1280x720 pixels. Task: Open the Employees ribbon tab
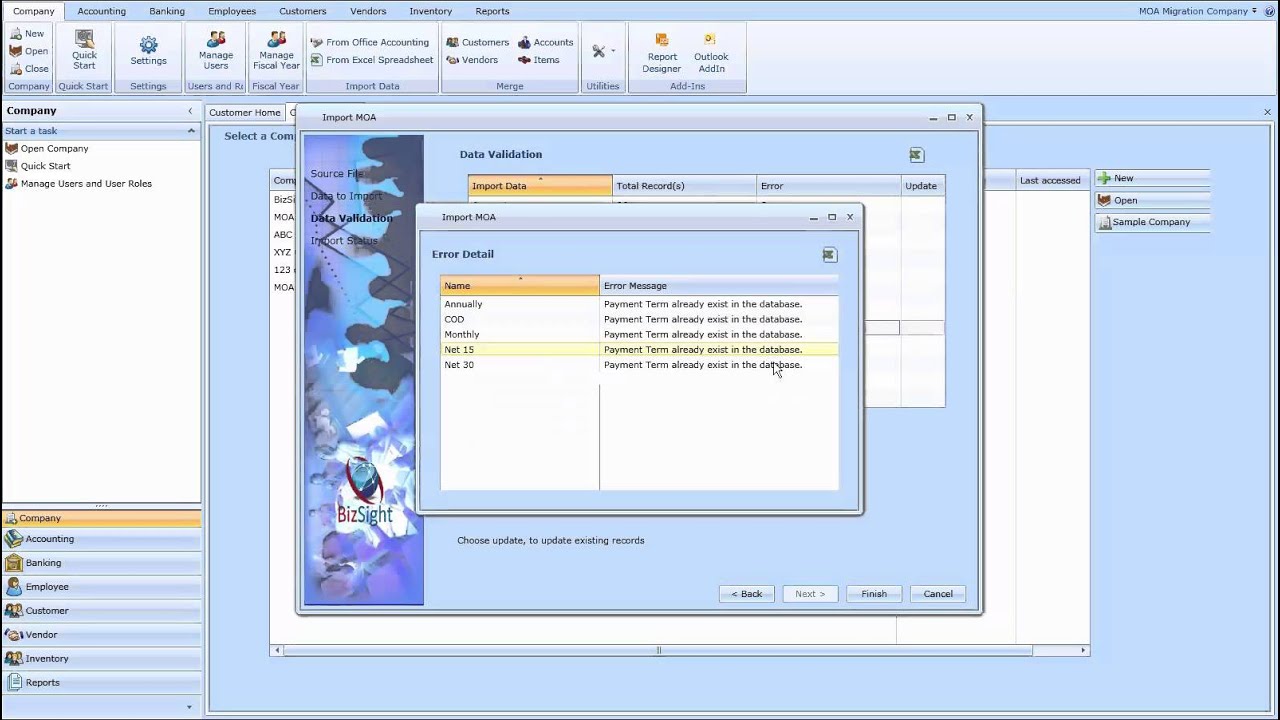232,11
